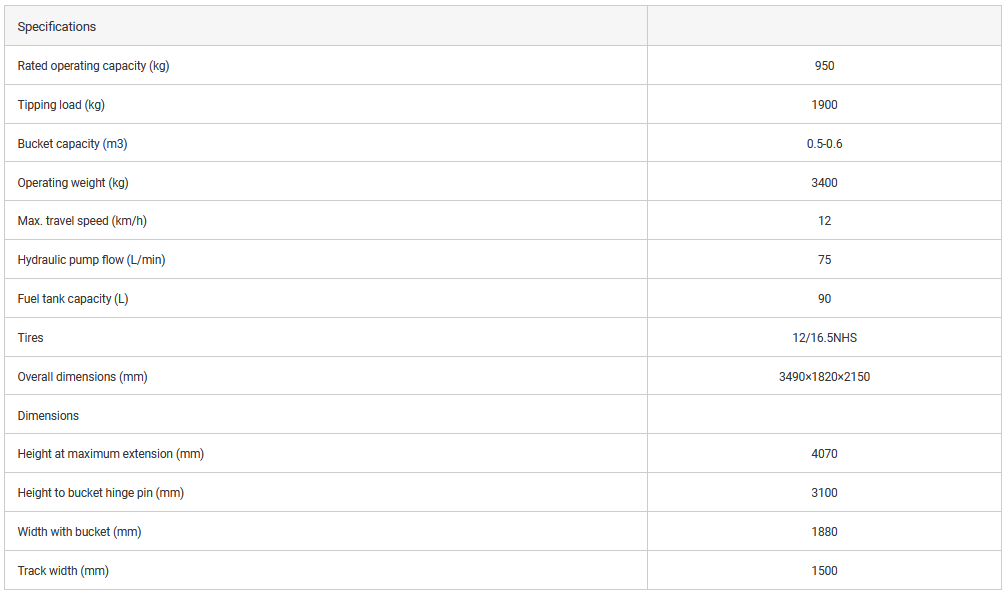Select the Tipping load (kg) row label
Screen dimensions: 1003x592
61,105
